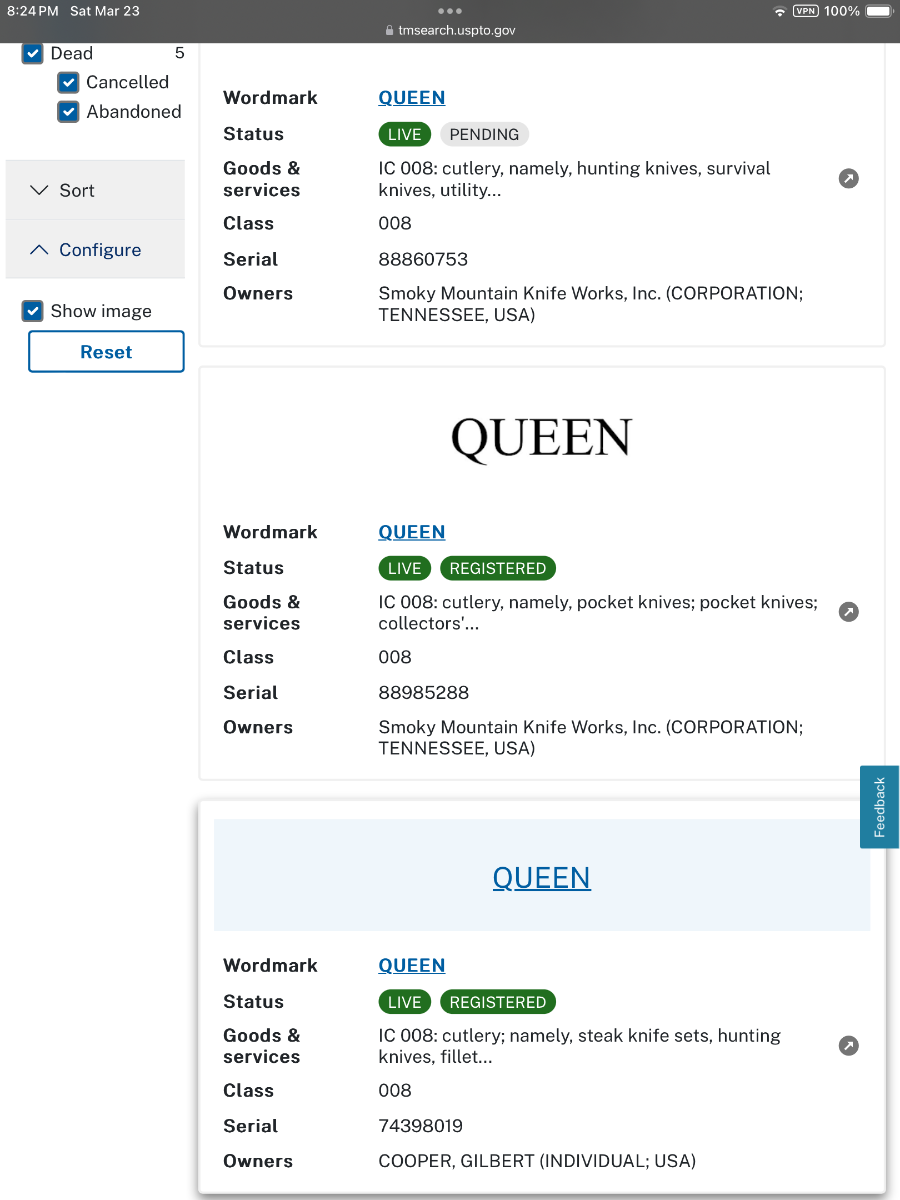Collapse the Configure section
The width and height of the screenshot is (900, 1200).
tap(95, 250)
